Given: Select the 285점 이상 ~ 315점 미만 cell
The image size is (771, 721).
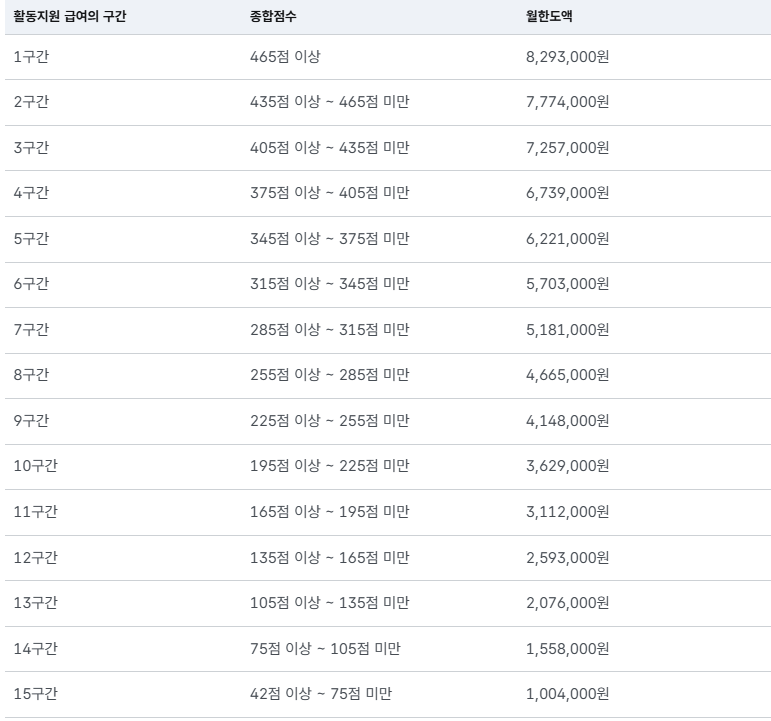Looking at the screenshot, I should click(x=329, y=330).
